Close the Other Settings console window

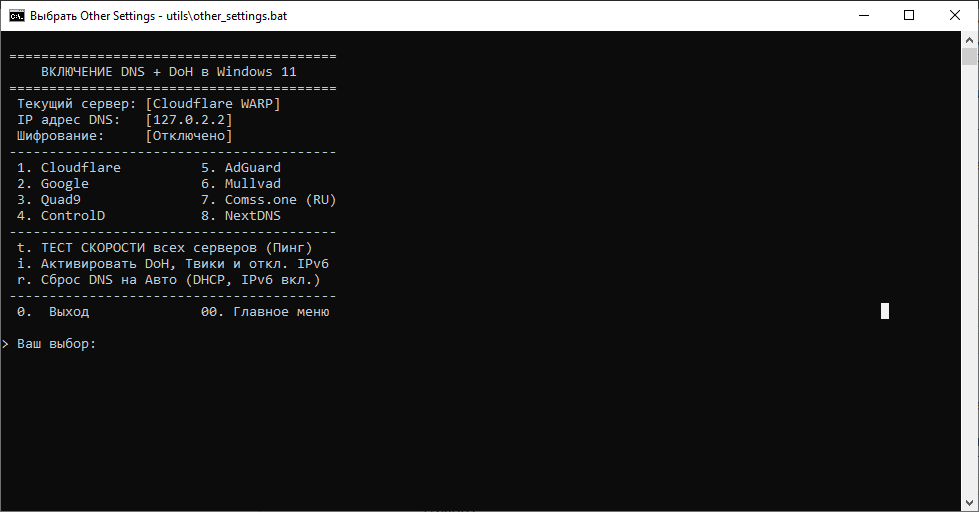955,16
